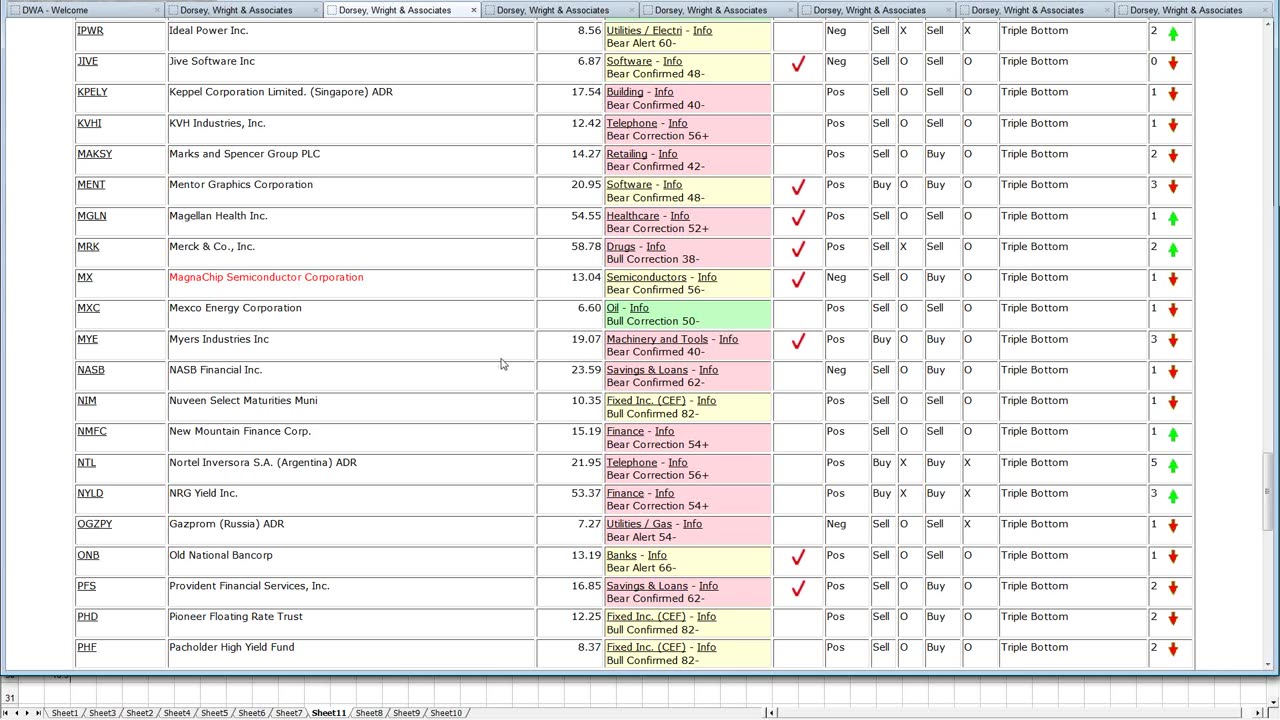Click the red checkmark in Mentor Graphics row
1280x720 pixels.
point(798,187)
